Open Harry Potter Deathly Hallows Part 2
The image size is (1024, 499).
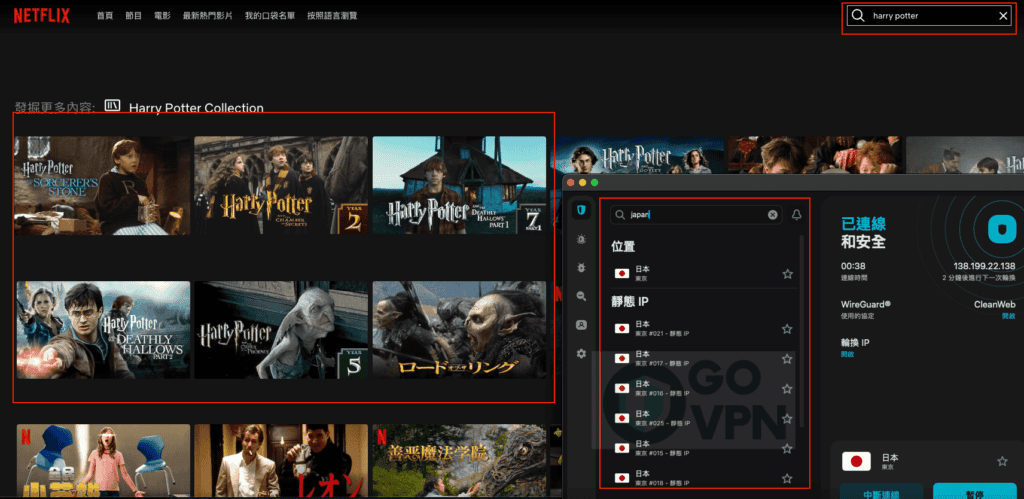pyautogui.click(x=103, y=330)
